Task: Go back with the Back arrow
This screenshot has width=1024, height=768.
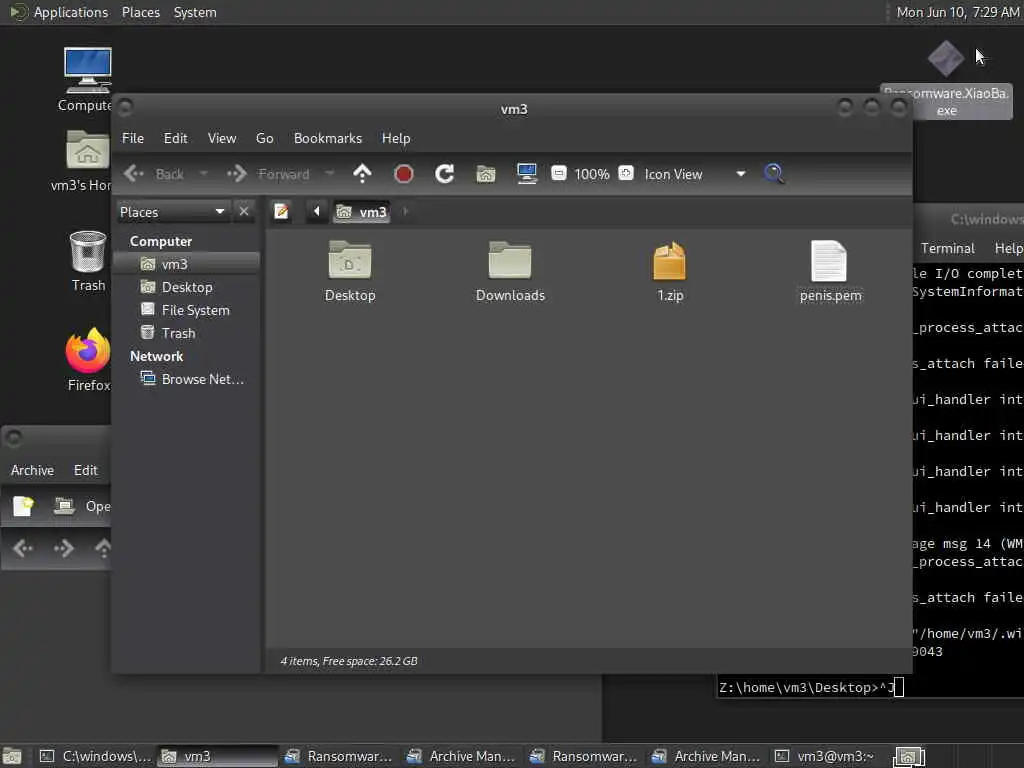Action: [153, 174]
